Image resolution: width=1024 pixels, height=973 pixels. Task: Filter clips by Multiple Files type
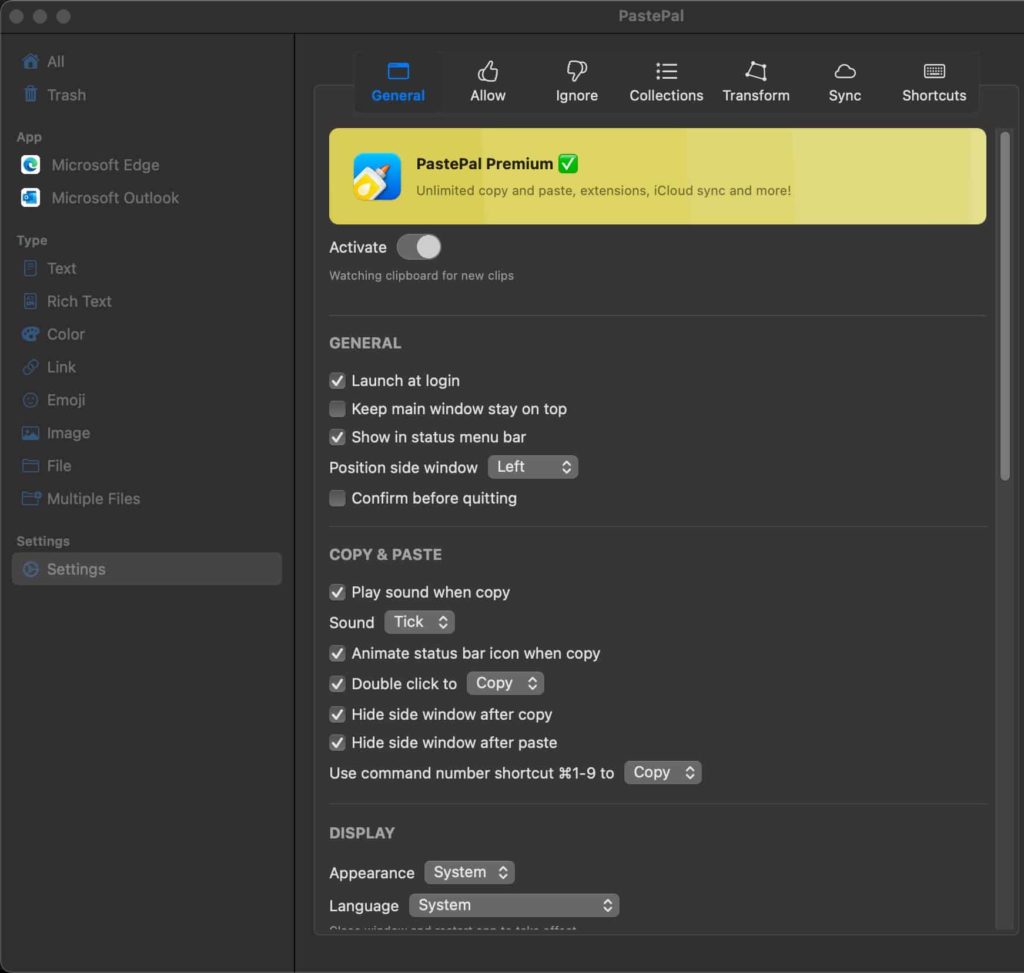pos(147,498)
